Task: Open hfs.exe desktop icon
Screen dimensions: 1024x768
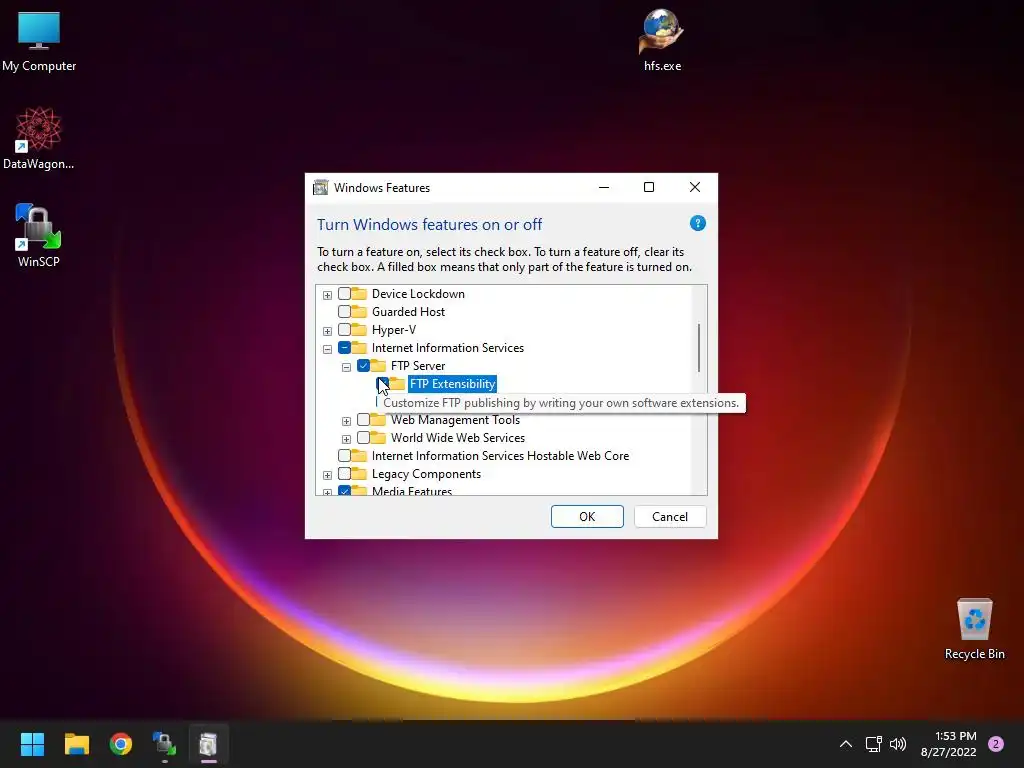Action: pos(662,40)
